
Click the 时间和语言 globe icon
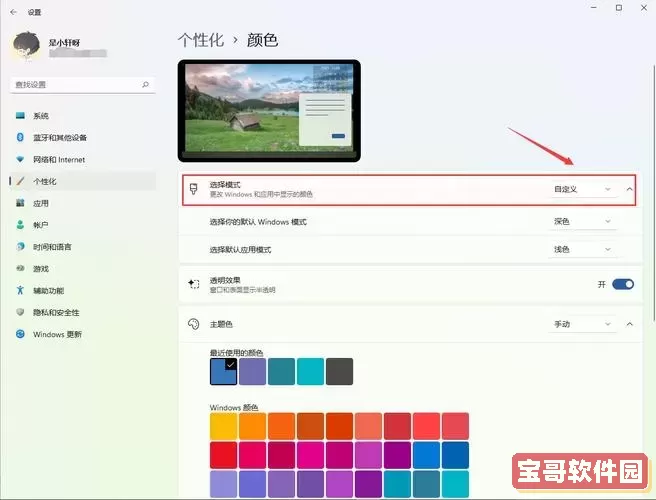[20, 246]
